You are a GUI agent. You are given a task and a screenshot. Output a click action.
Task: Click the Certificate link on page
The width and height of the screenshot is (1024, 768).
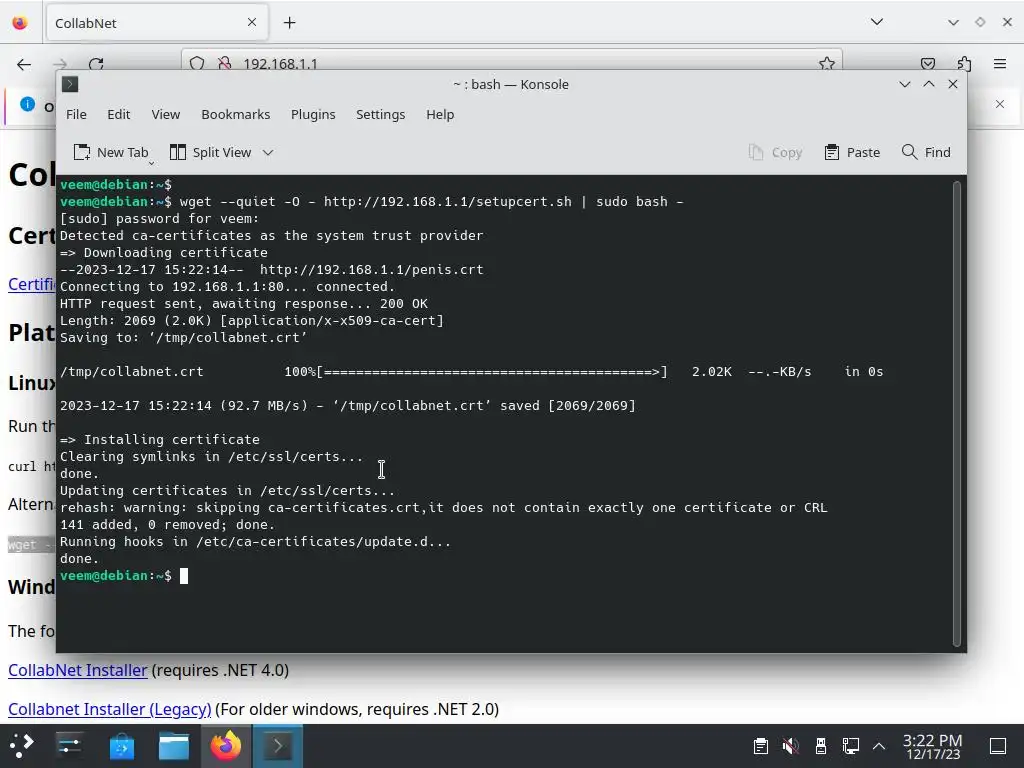pos(31,285)
